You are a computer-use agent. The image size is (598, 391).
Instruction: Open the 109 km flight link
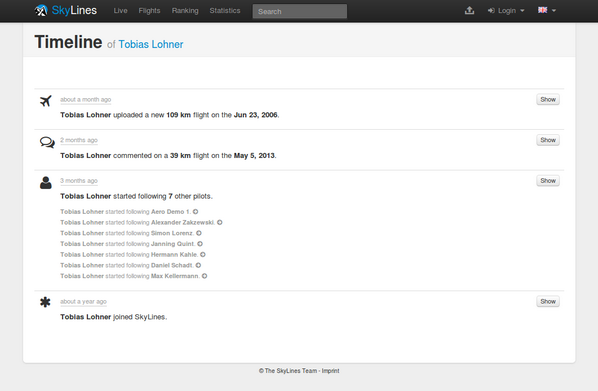[178, 115]
